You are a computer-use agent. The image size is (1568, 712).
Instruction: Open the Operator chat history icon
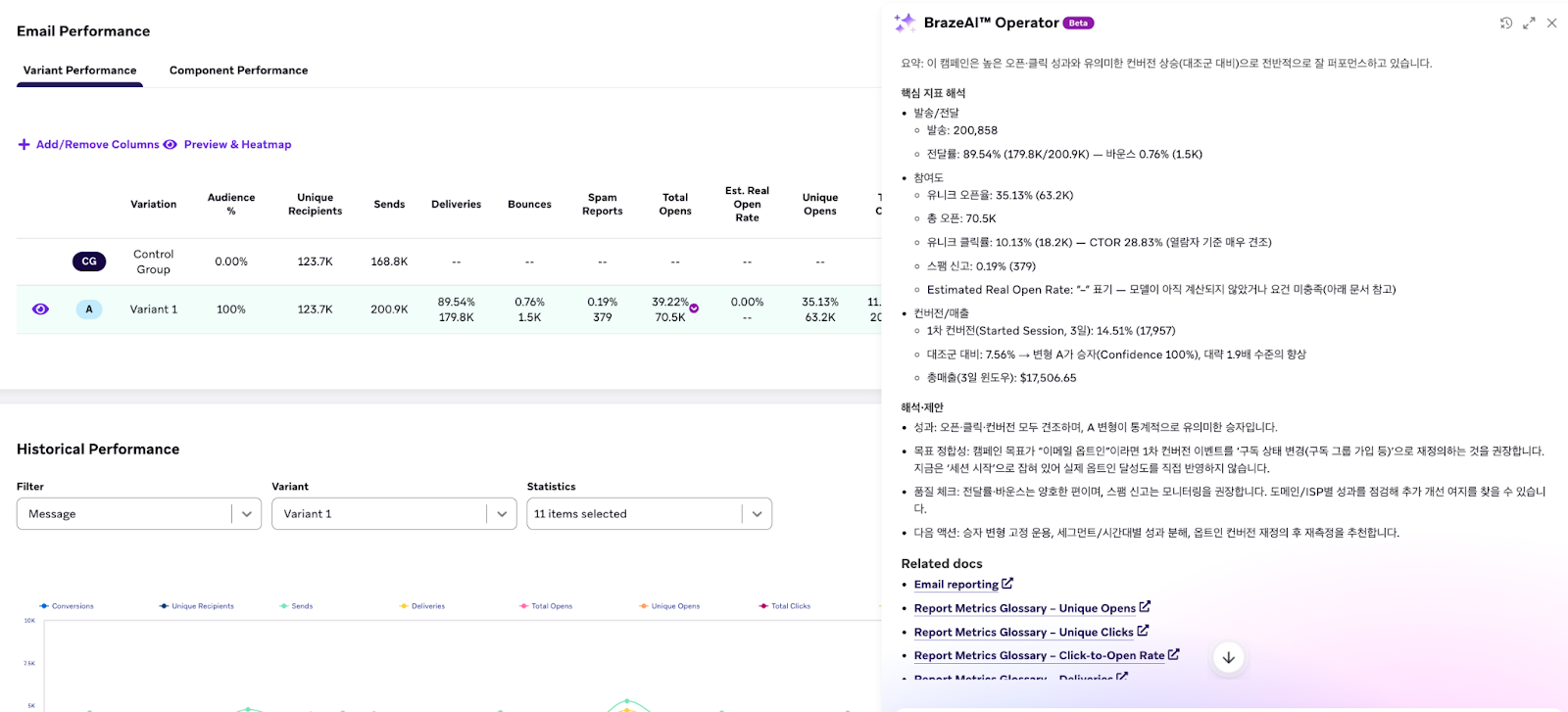click(1506, 23)
